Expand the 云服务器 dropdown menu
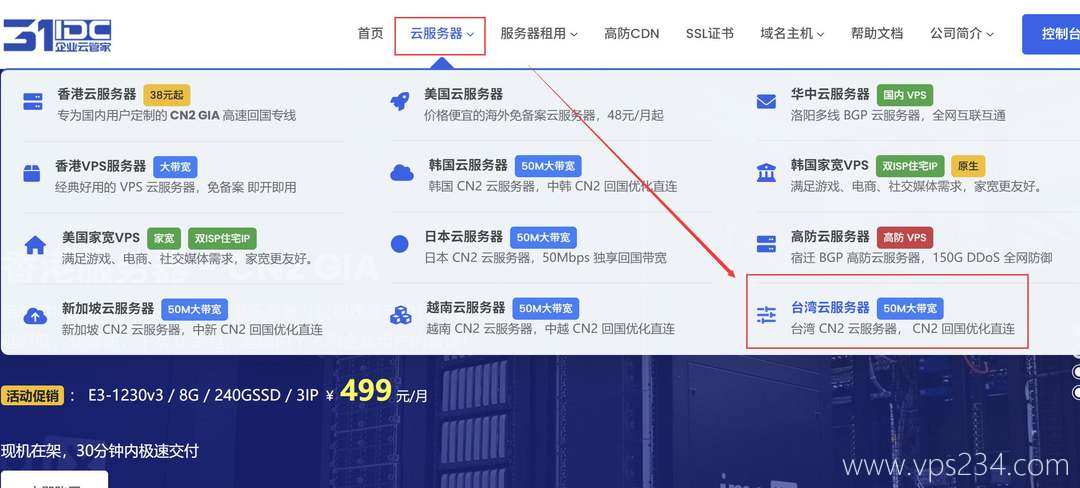Viewport: 1080px width, 488px height. coord(442,33)
